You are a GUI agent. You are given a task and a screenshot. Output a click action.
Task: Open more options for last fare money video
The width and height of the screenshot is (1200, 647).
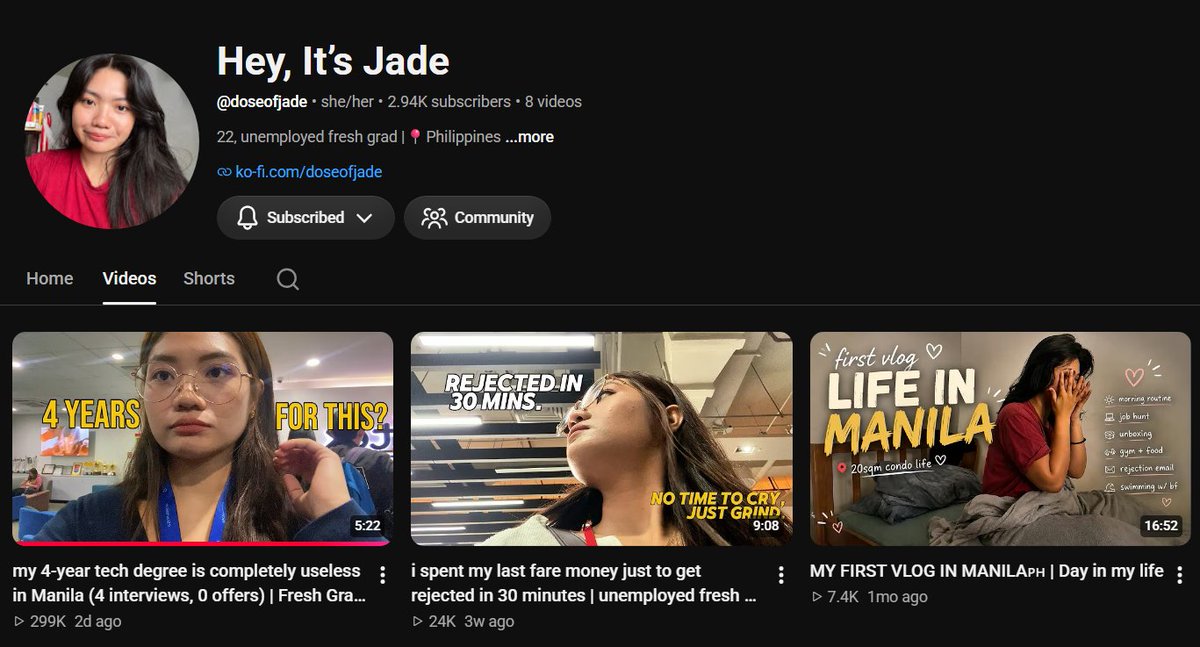781,575
